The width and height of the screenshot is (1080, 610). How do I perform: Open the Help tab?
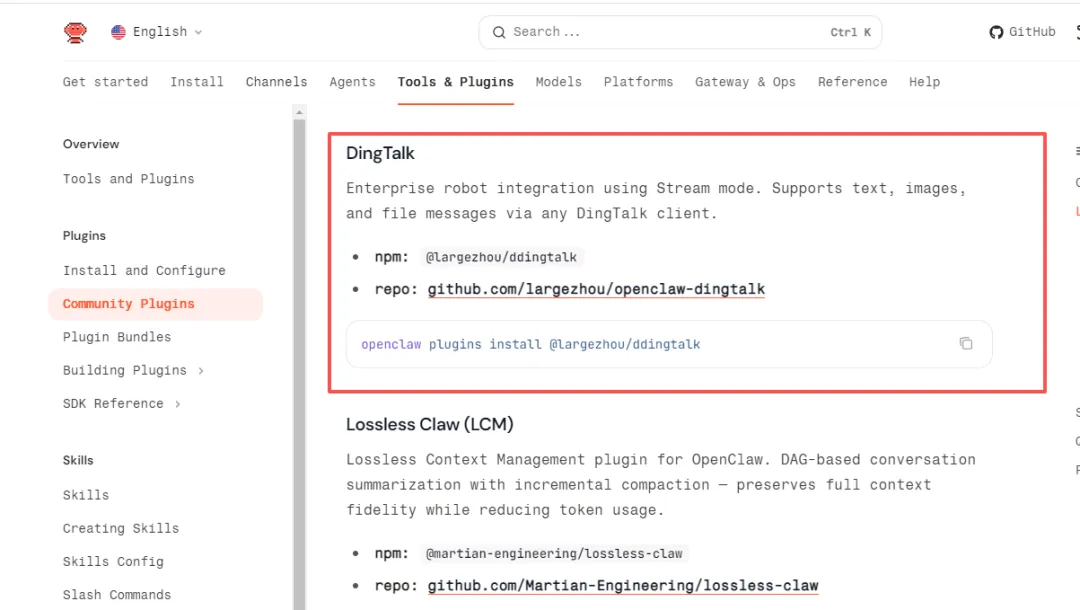924,82
